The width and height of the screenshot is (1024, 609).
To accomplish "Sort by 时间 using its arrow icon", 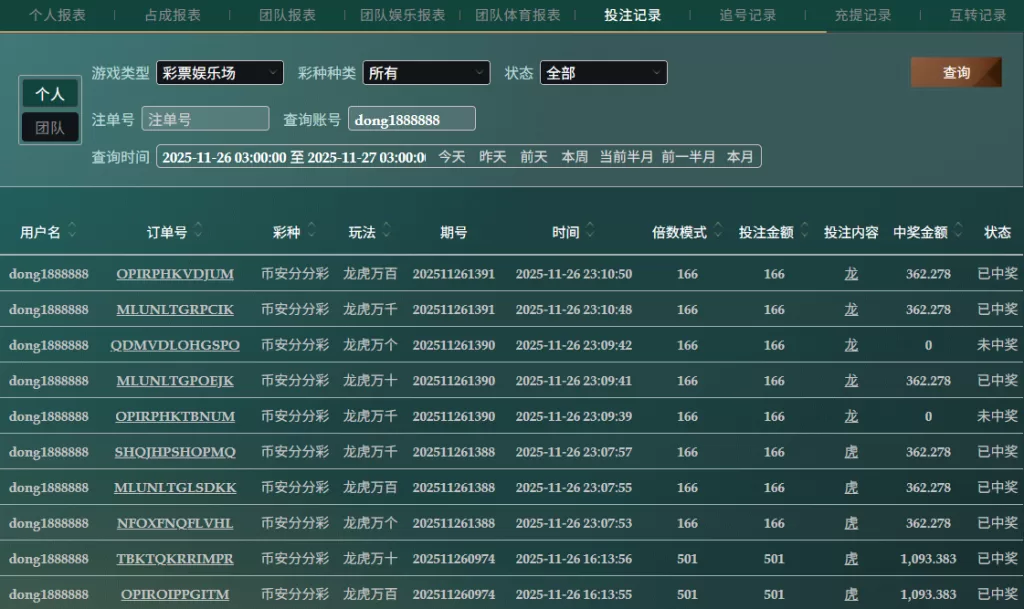I will pos(590,231).
